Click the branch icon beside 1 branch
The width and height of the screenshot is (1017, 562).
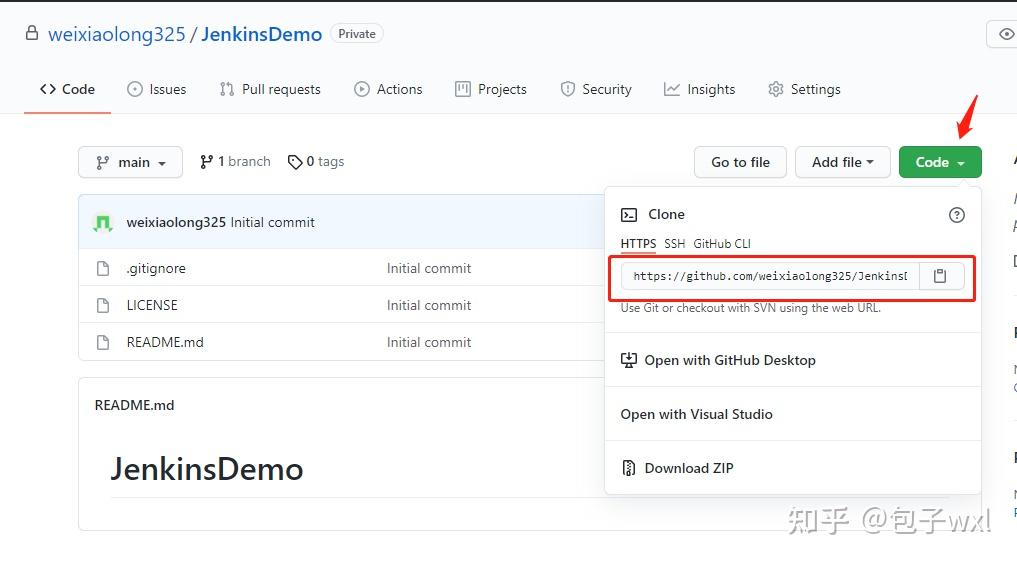click(206, 162)
